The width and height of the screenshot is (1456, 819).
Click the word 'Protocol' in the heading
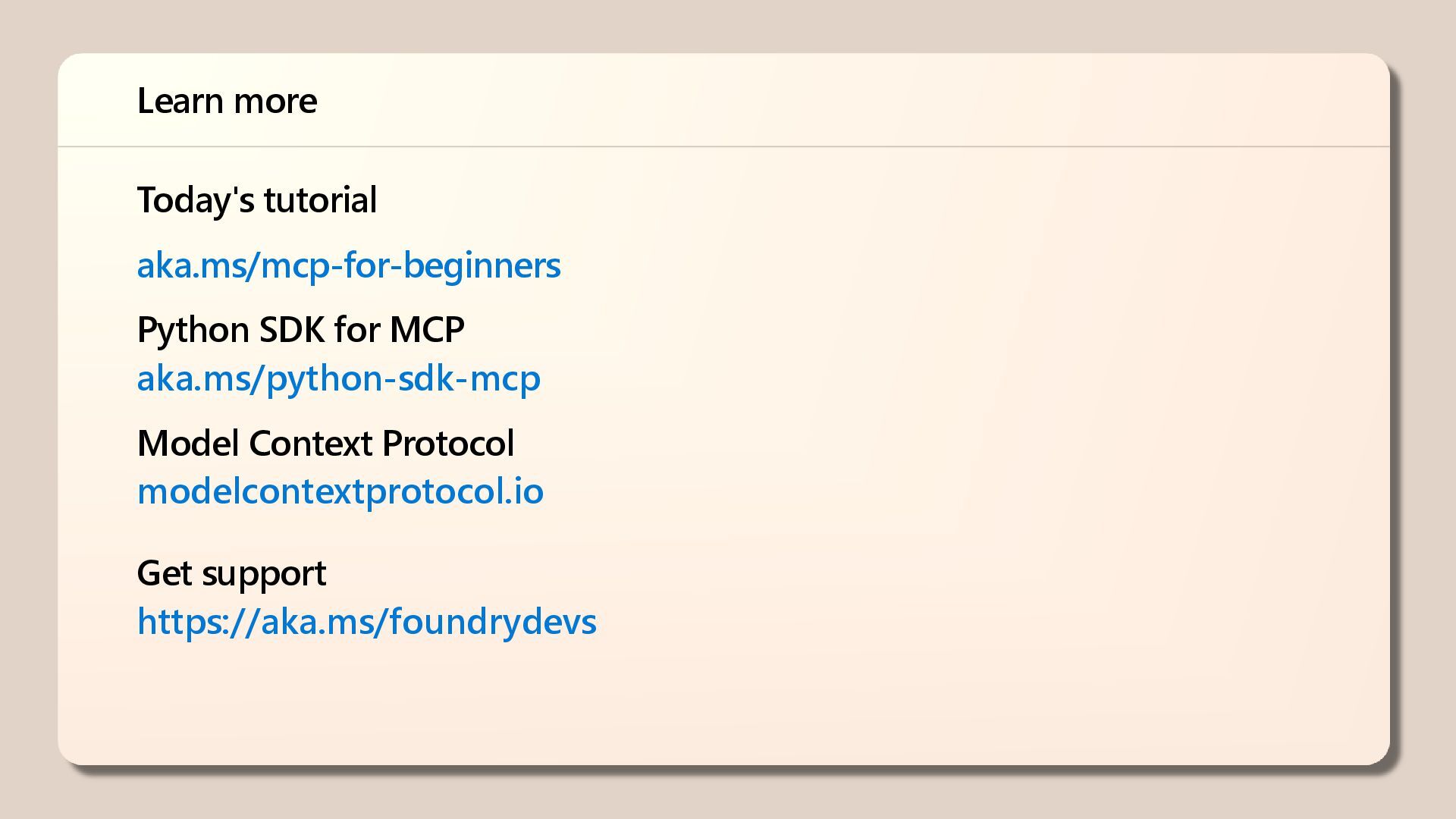click(x=447, y=444)
